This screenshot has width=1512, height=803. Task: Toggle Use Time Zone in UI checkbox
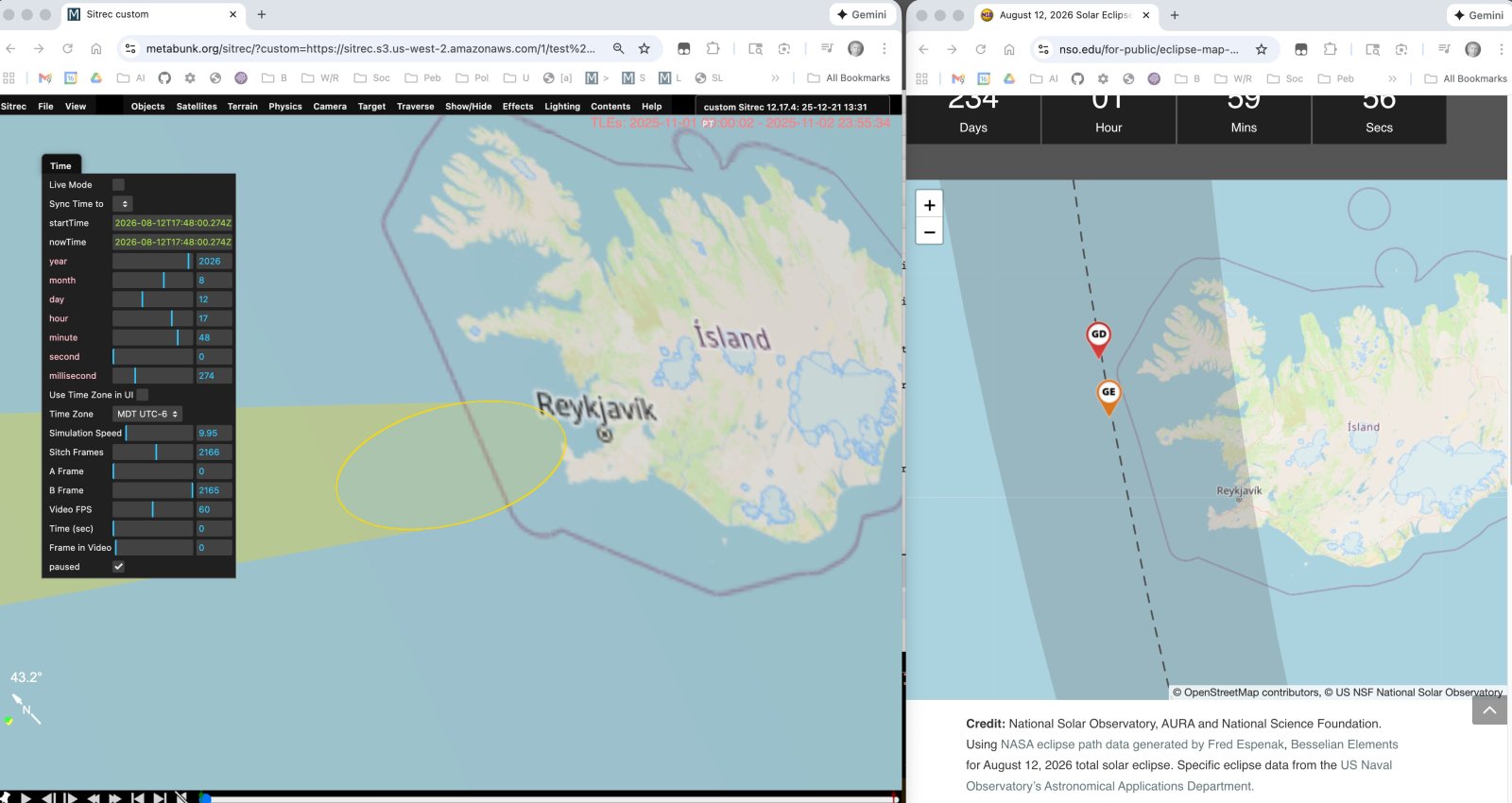pos(142,395)
